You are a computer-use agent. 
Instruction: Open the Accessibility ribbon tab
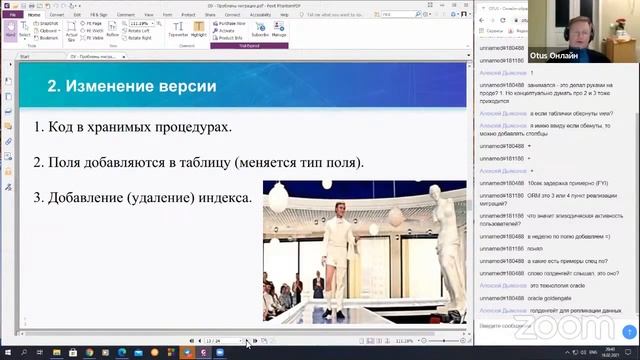click(260, 15)
